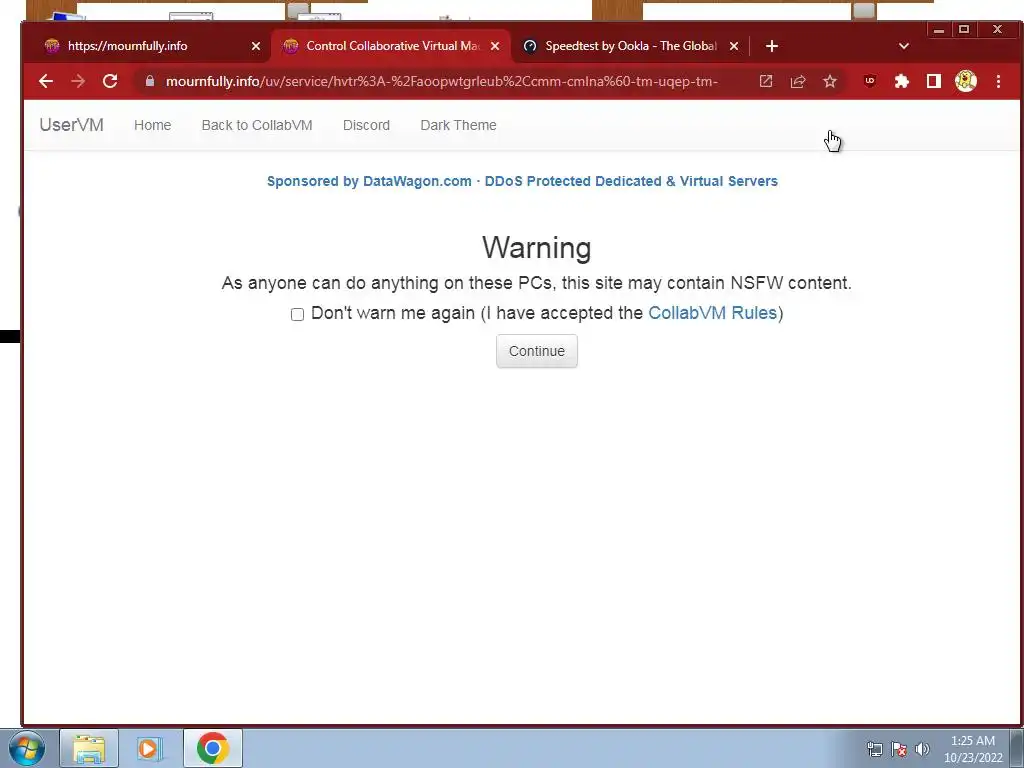Click the address bar URL
This screenshot has width=1024, height=768.
(441, 81)
